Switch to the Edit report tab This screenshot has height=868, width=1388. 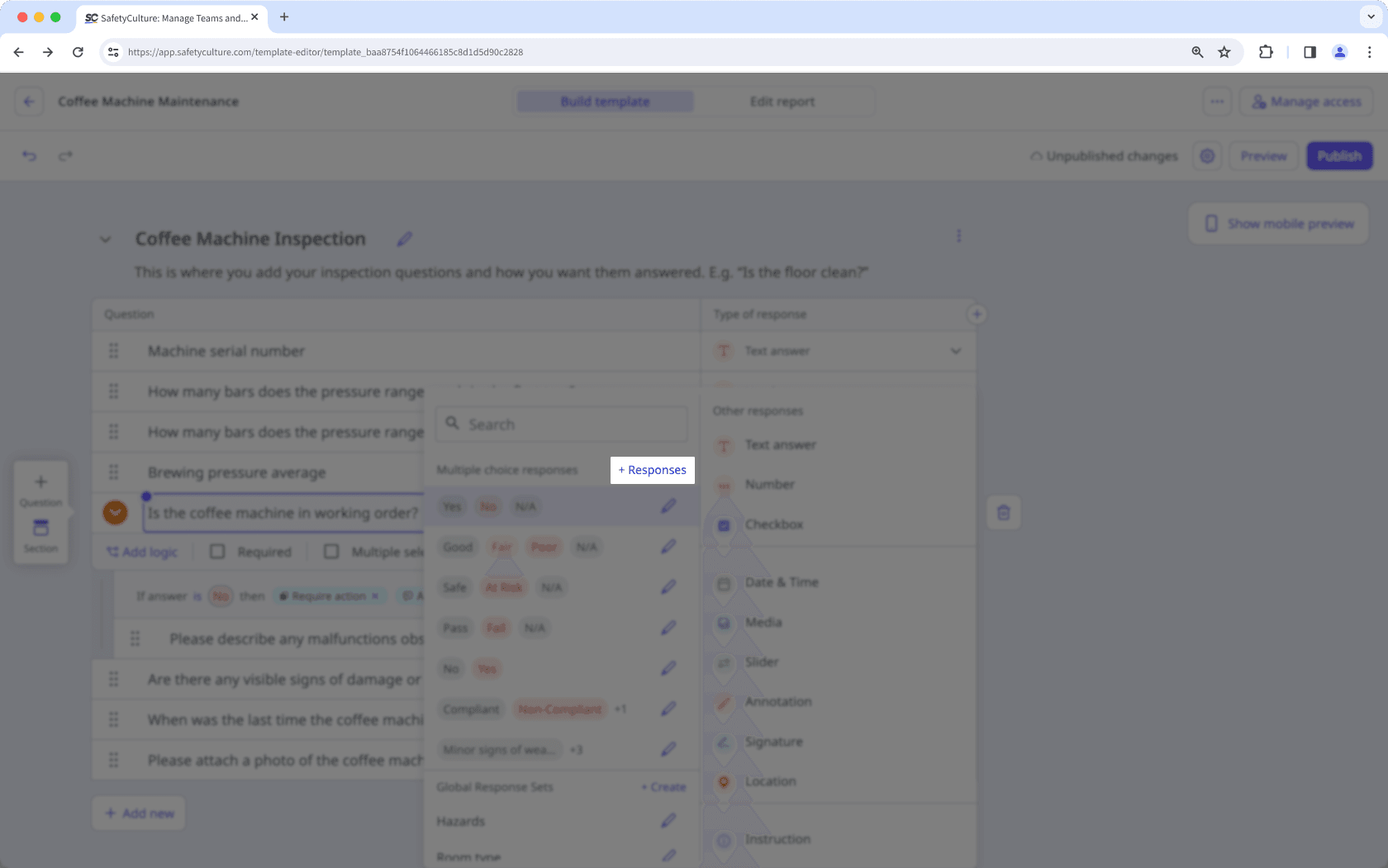tap(782, 101)
